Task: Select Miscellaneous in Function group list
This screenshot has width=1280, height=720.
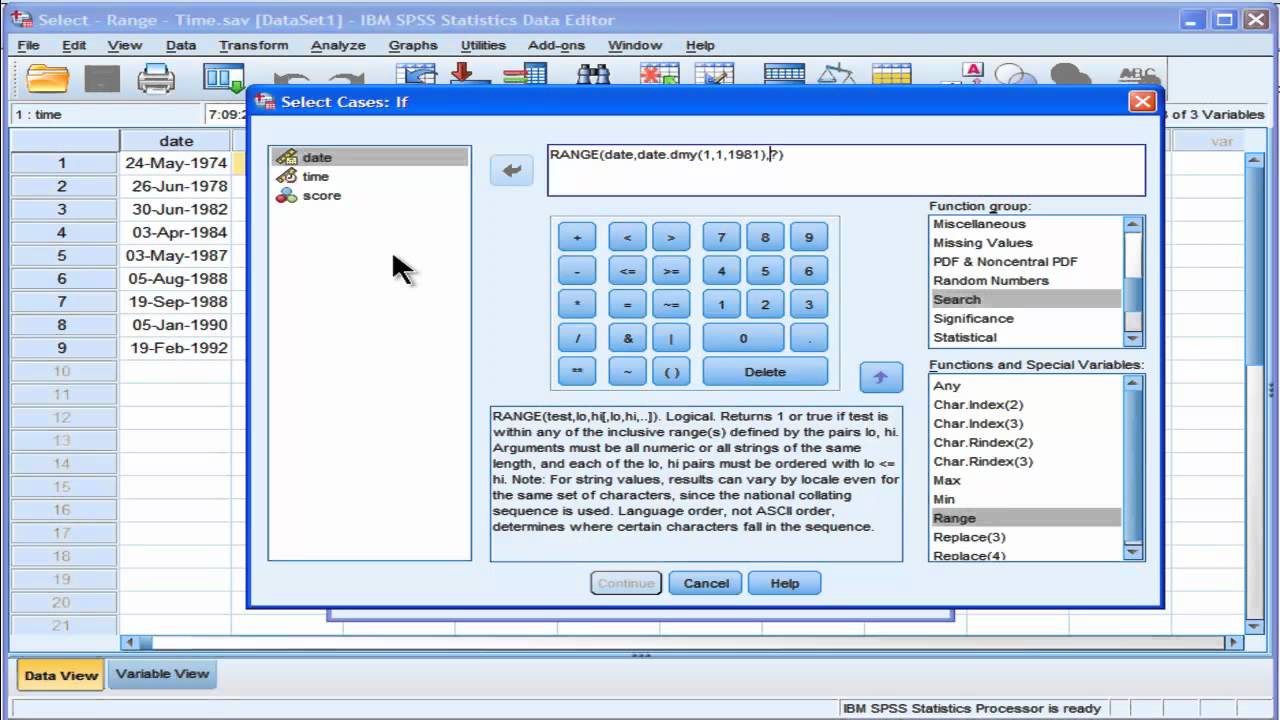Action: [x=1025, y=224]
